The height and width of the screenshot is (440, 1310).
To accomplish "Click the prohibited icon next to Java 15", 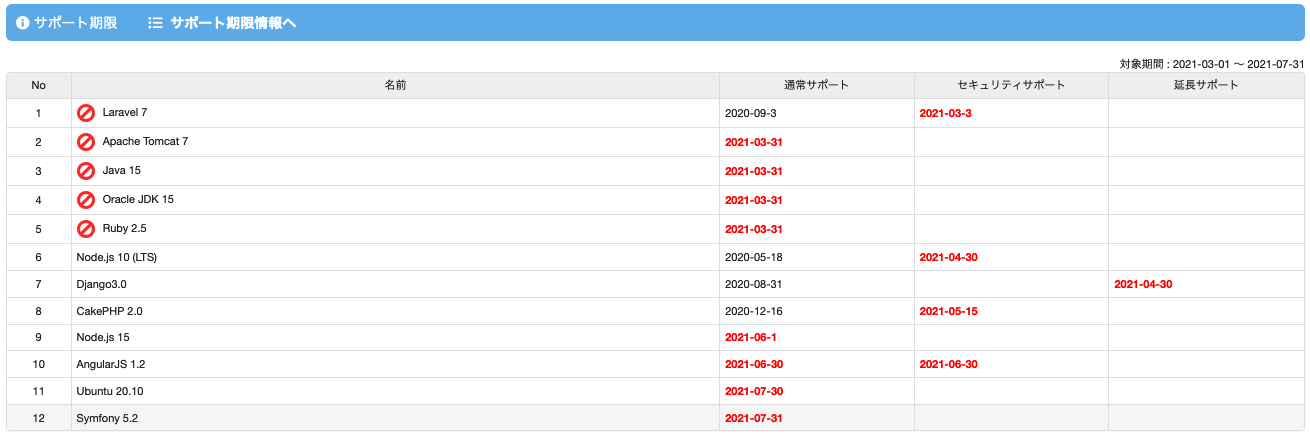I will point(86,171).
